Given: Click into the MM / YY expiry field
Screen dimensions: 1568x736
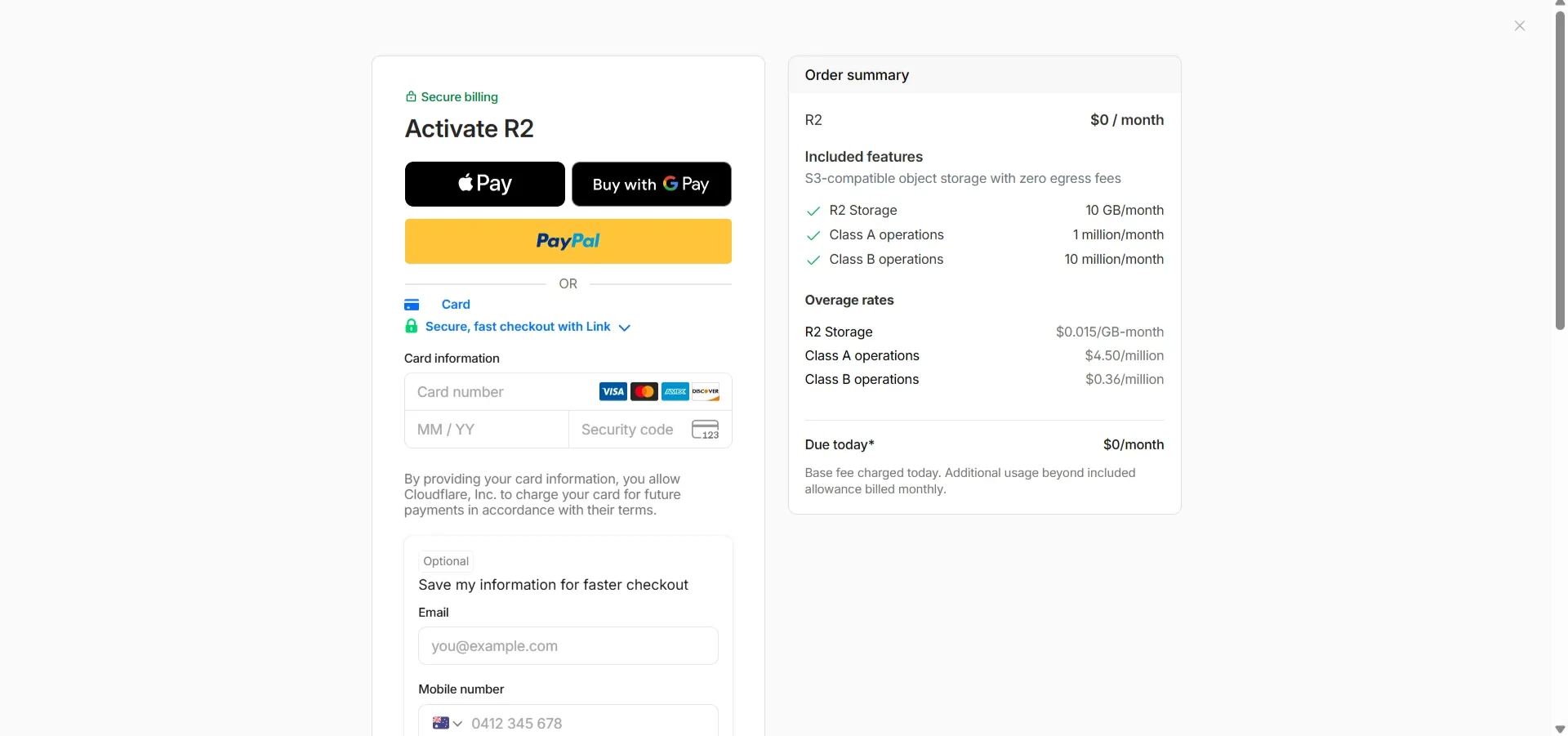Looking at the screenshot, I should coord(487,430).
